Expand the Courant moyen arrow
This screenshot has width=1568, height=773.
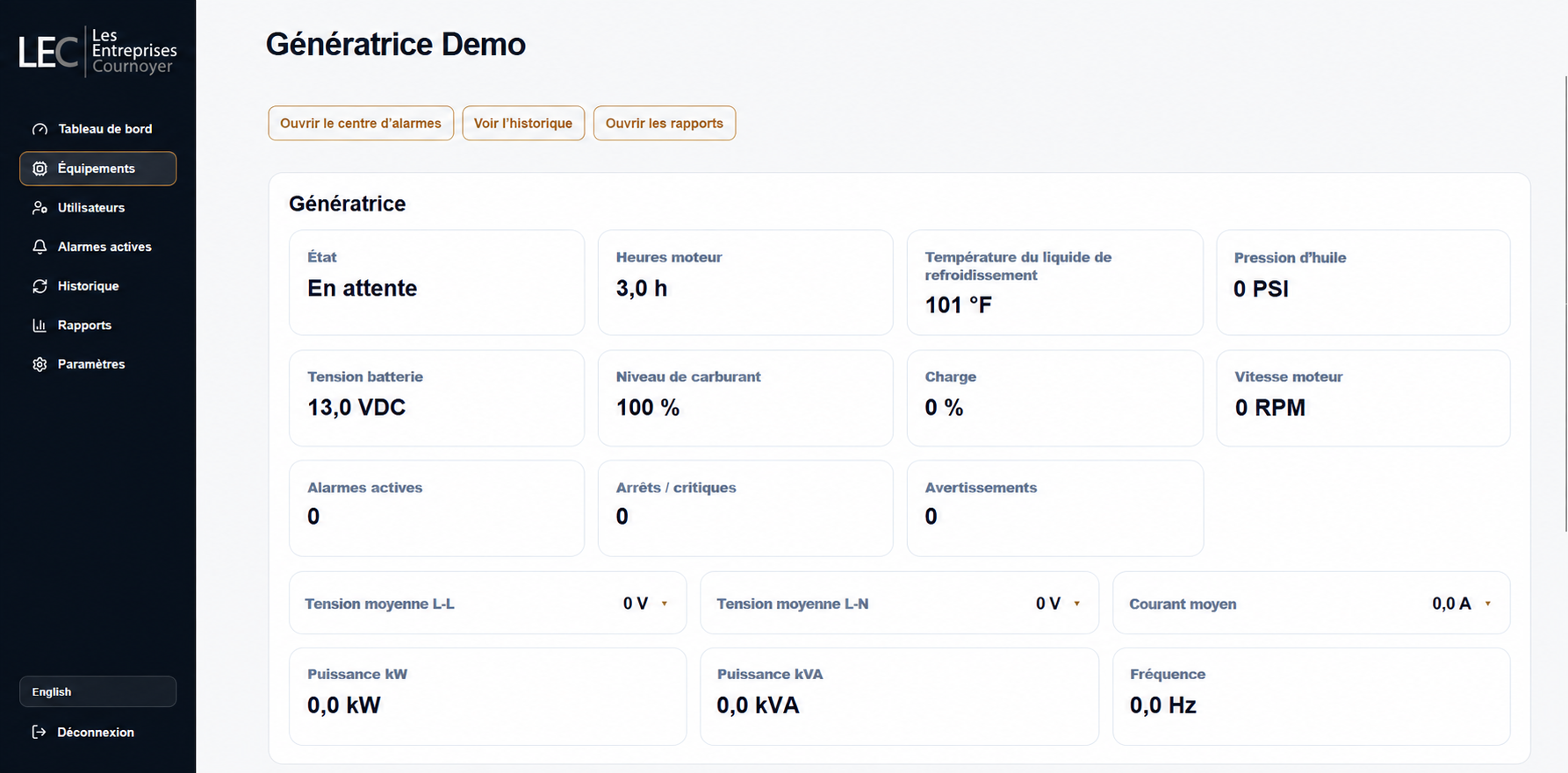pyautogui.click(x=1488, y=604)
